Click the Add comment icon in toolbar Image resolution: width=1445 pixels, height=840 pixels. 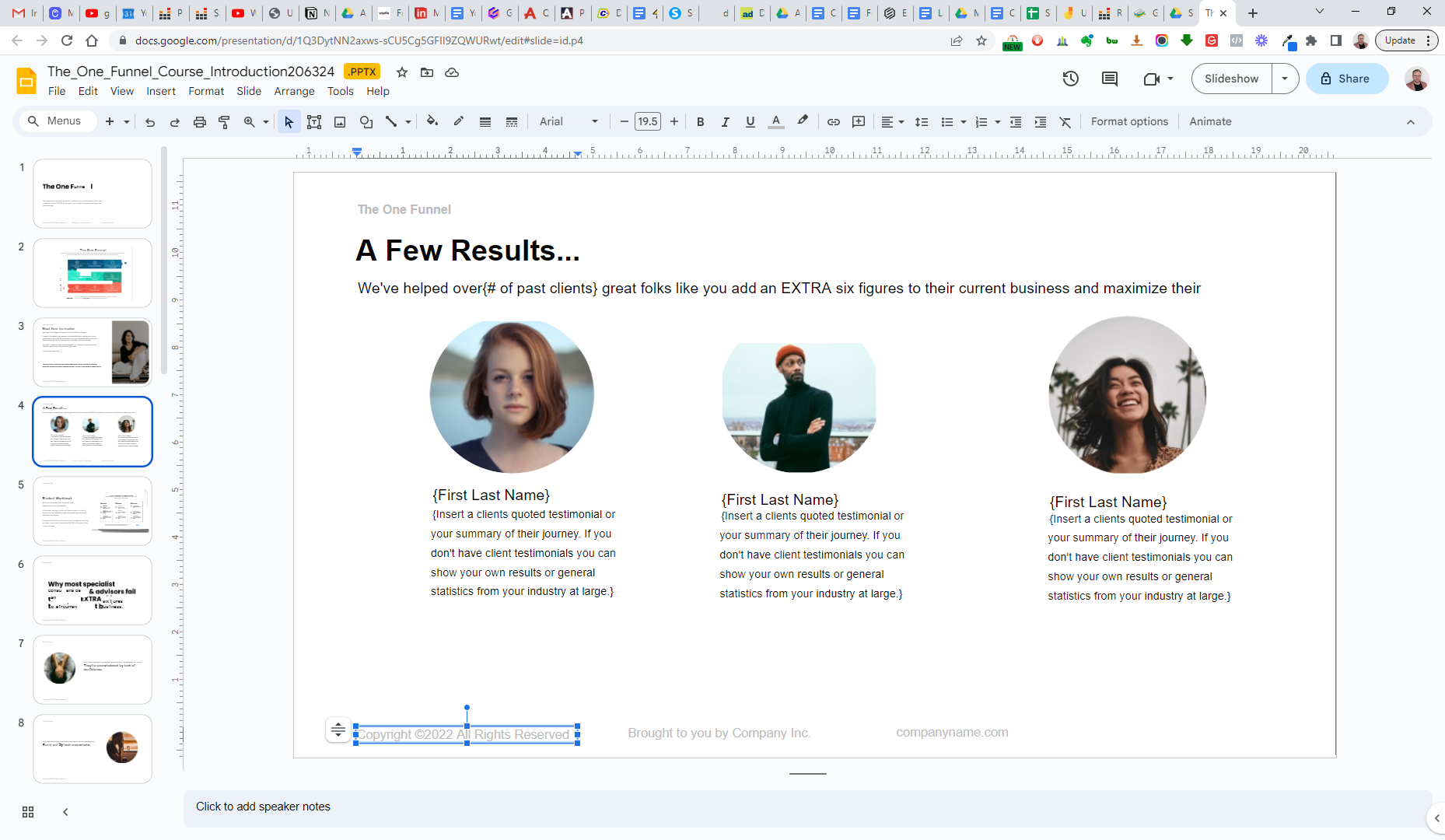pyautogui.click(x=859, y=122)
